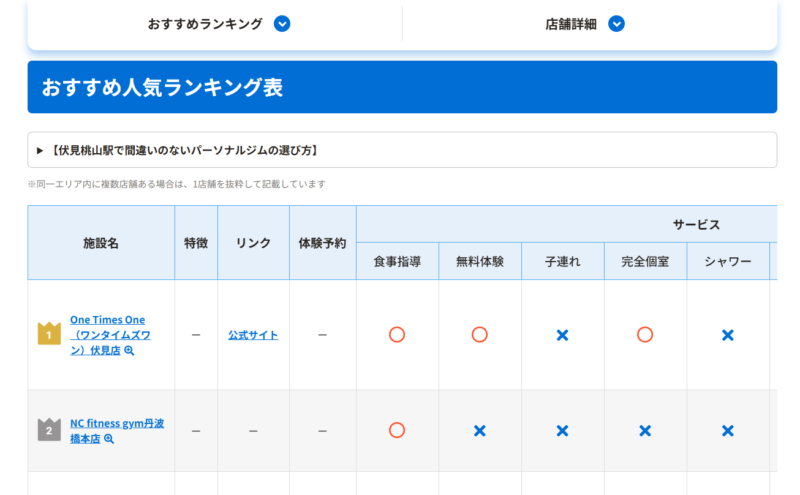This screenshot has height=495, width=800.
Task: Click circle mark for One Times One 無料体験
Action: pyautogui.click(x=480, y=335)
